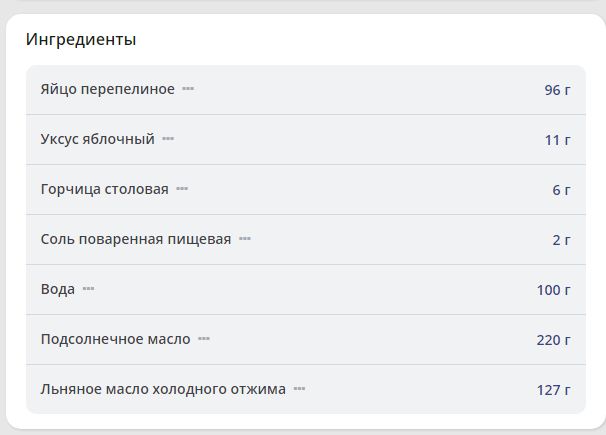Click the 96 г quantity value
Viewport: 606px width, 435px height.
coord(557,90)
